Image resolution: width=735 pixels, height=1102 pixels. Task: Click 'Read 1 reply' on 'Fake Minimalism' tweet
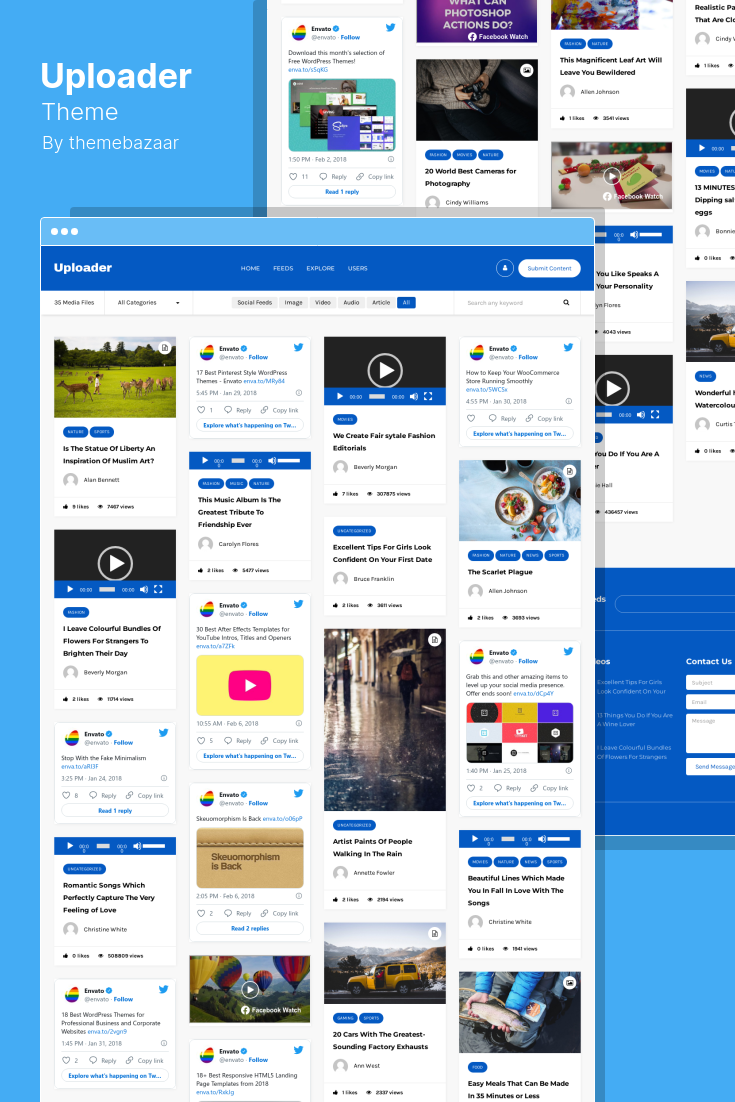[x=115, y=810]
